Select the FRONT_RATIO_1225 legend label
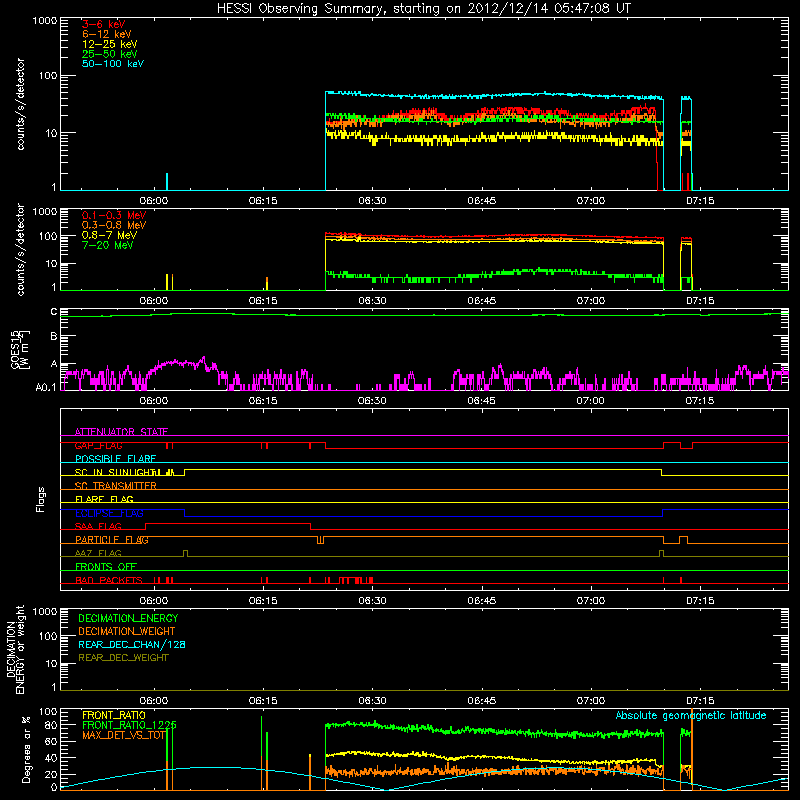Viewport: 800px width, 800px height. pyautogui.click(x=129, y=725)
